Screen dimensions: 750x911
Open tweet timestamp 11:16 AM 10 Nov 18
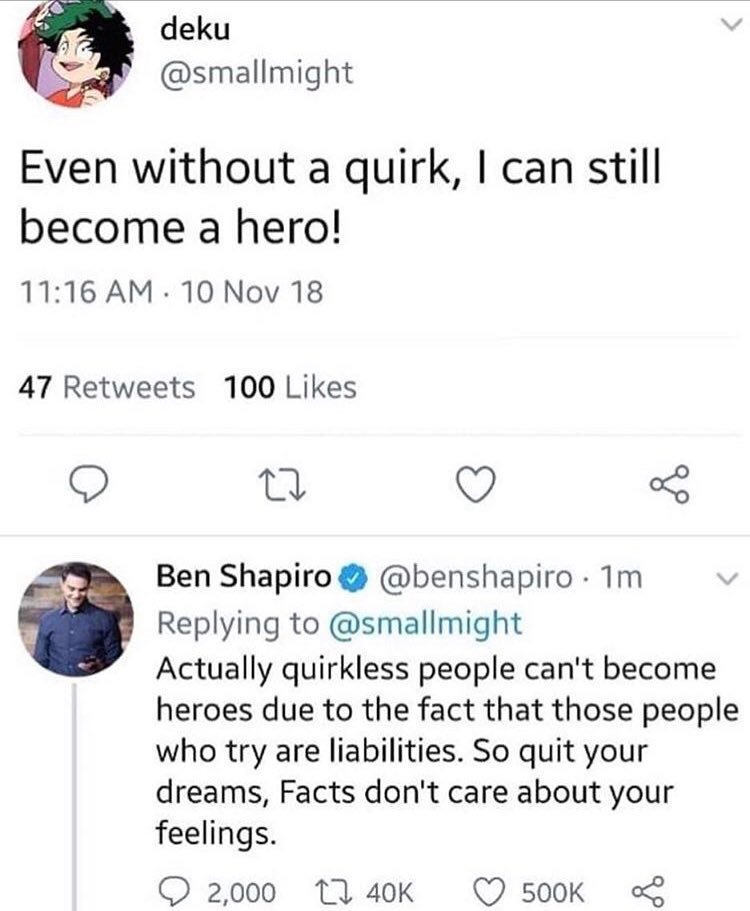click(171, 292)
